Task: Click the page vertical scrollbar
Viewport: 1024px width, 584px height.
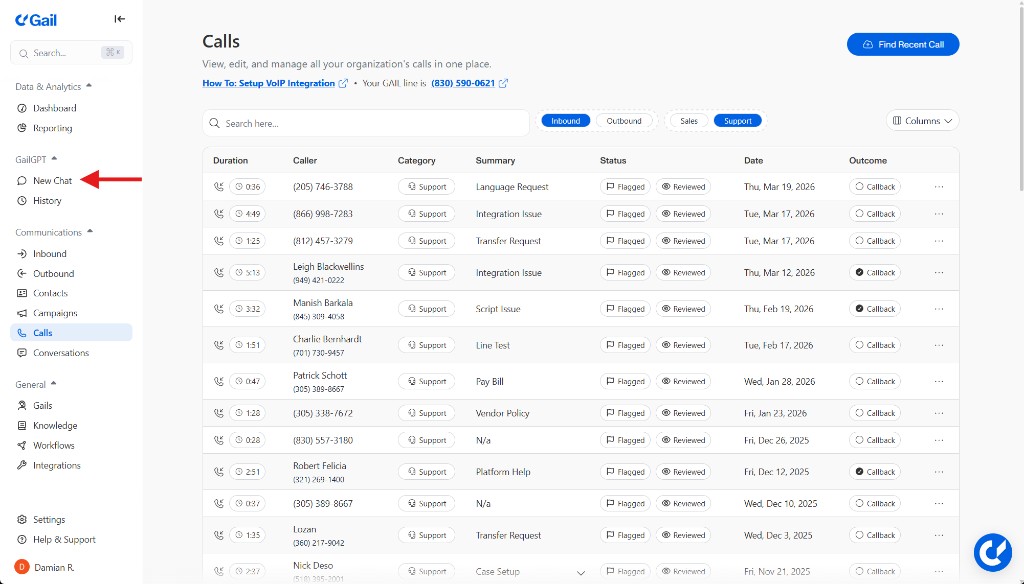Action: [1019, 100]
